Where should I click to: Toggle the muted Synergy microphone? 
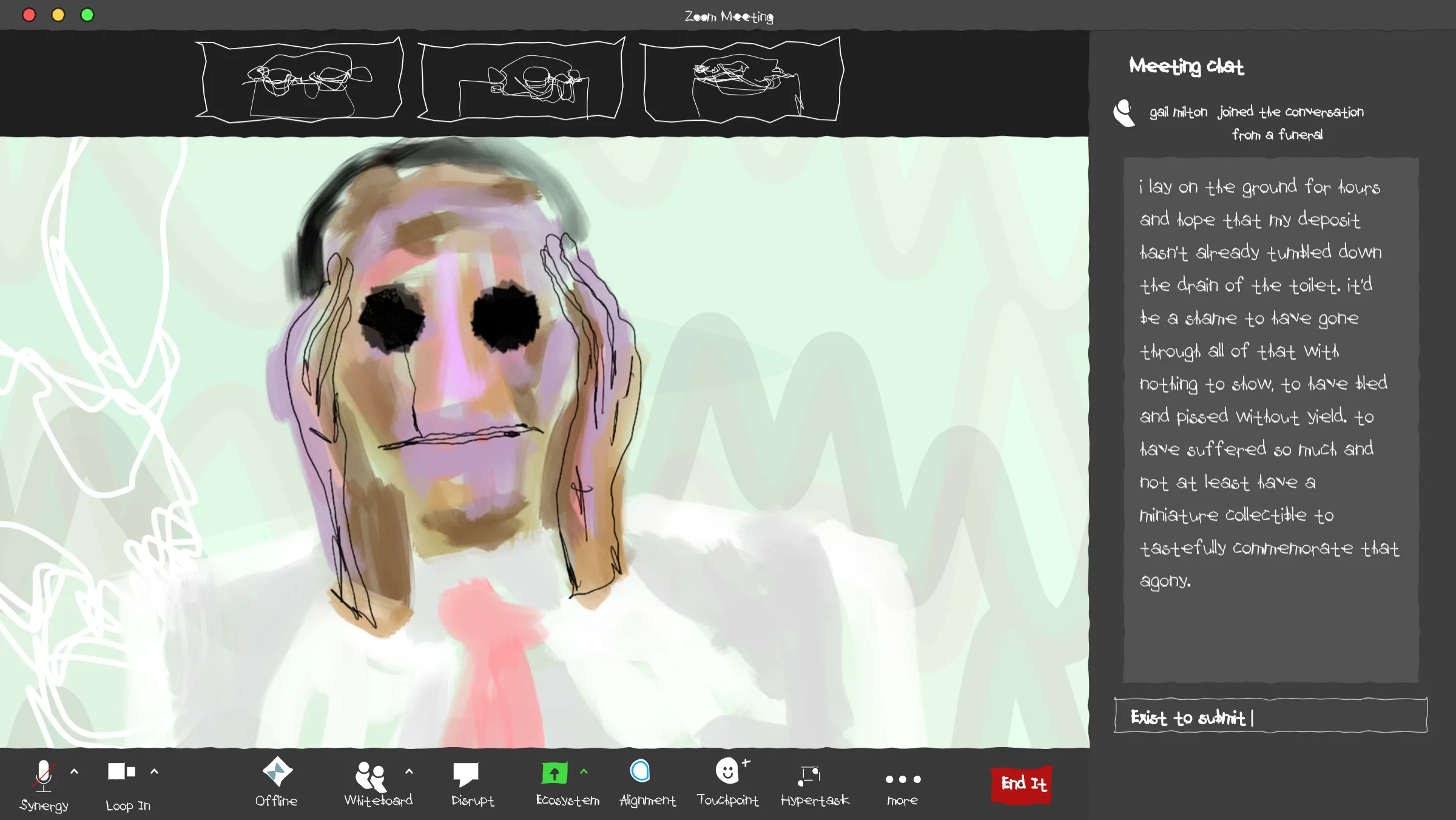(43, 776)
